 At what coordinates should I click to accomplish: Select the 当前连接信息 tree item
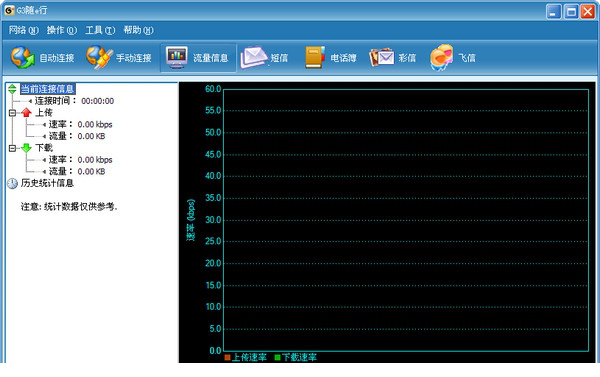tap(47, 89)
